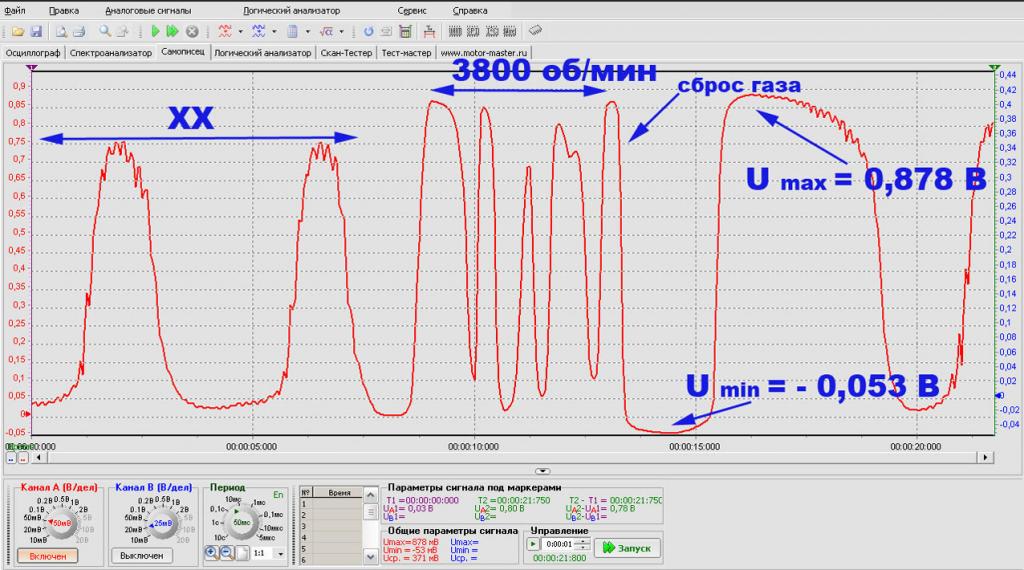Open dropdown arrow beside red waveform icon
This screenshot has width=1024, height=570.
241,32
